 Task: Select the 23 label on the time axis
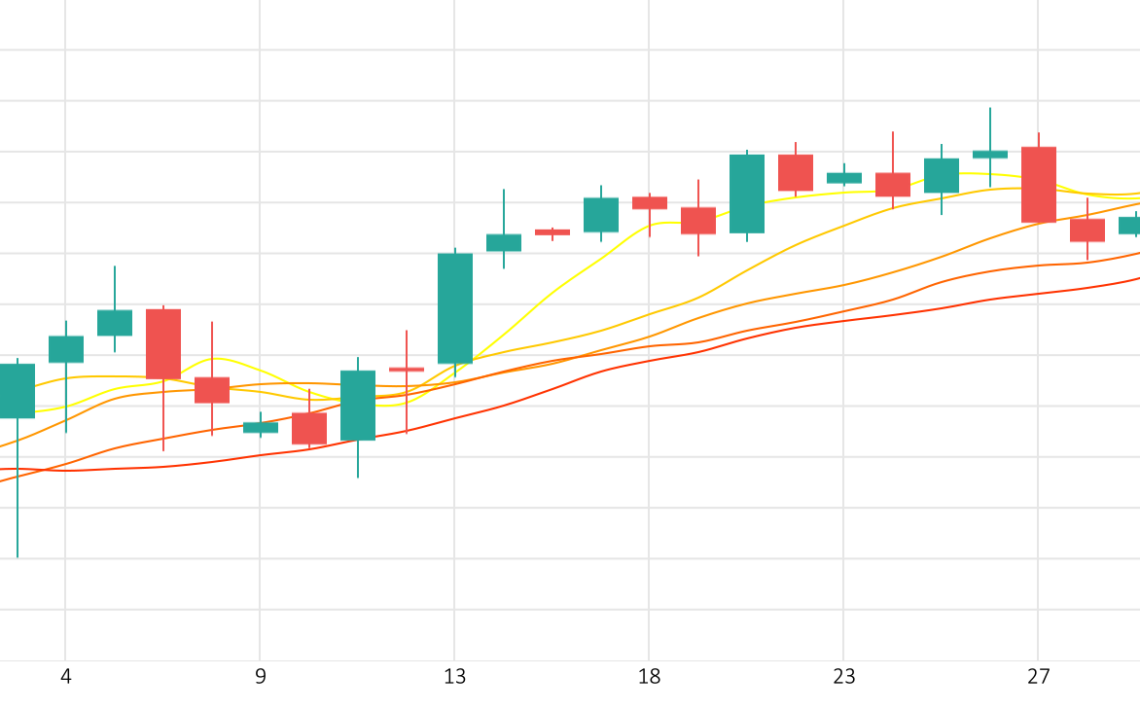(844, 677)
